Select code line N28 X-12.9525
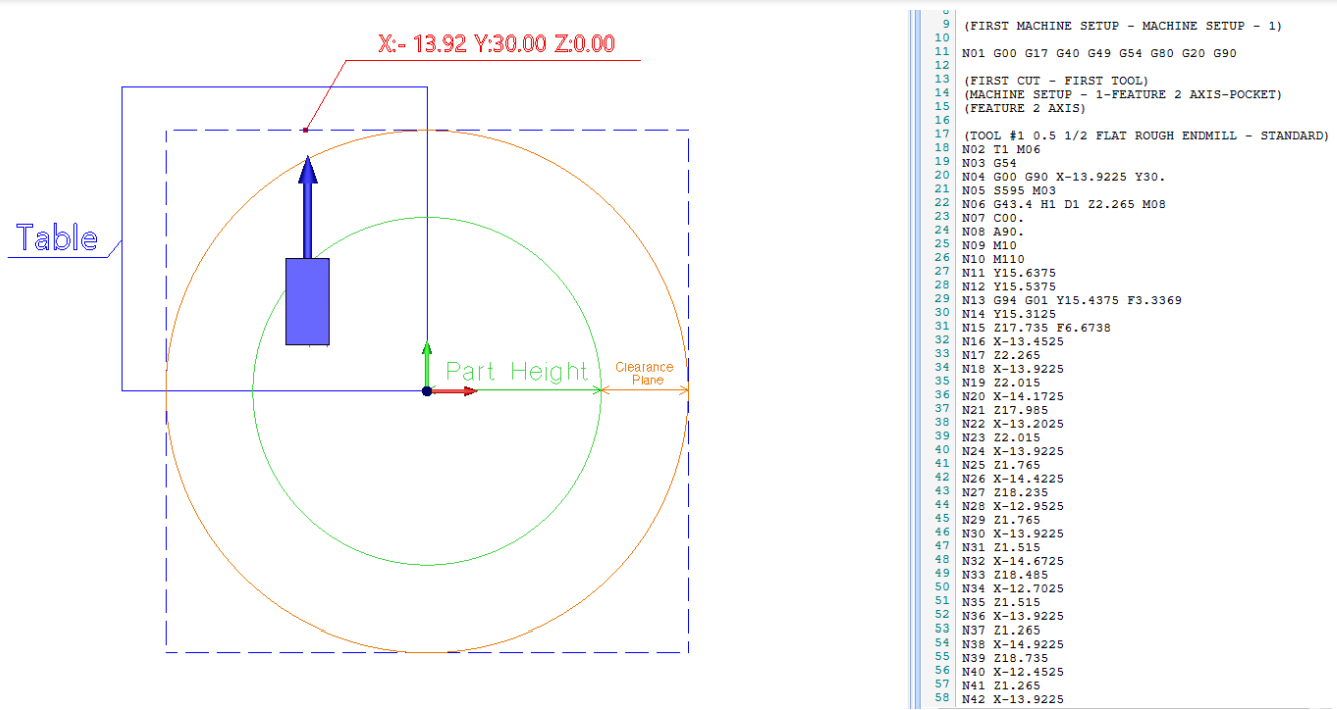This screenshot has width=1337, height=710. click(1013, 507)
